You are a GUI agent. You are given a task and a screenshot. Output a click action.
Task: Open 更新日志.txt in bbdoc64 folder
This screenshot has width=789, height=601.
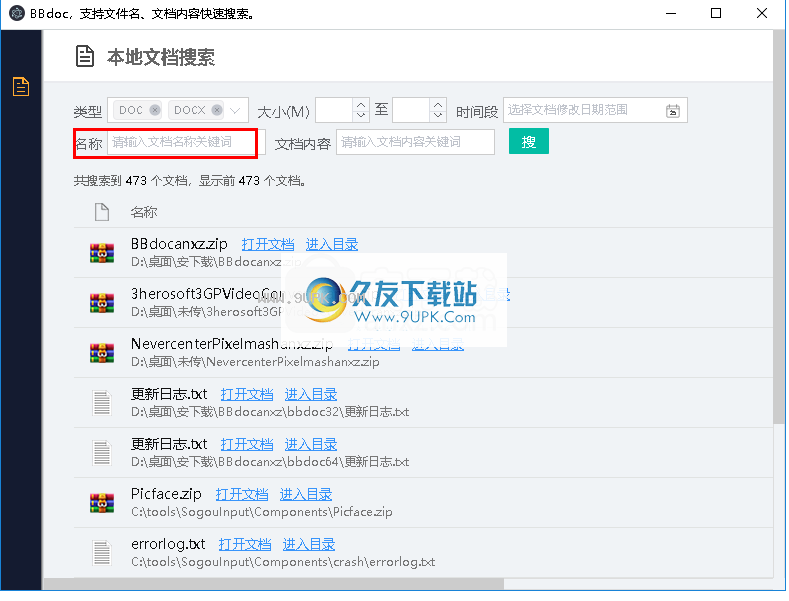coord(247,444)
